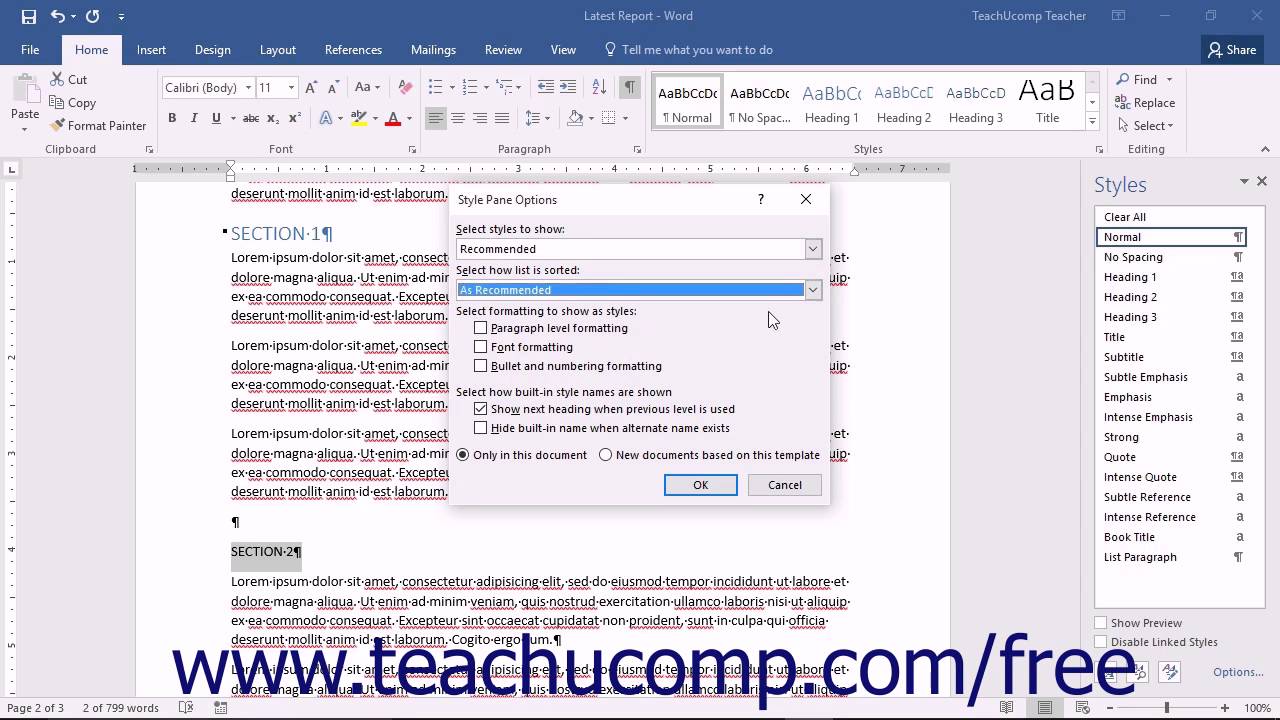
Task: Click the zoom slider in status bar
Action: click(x=1166, y=708)
